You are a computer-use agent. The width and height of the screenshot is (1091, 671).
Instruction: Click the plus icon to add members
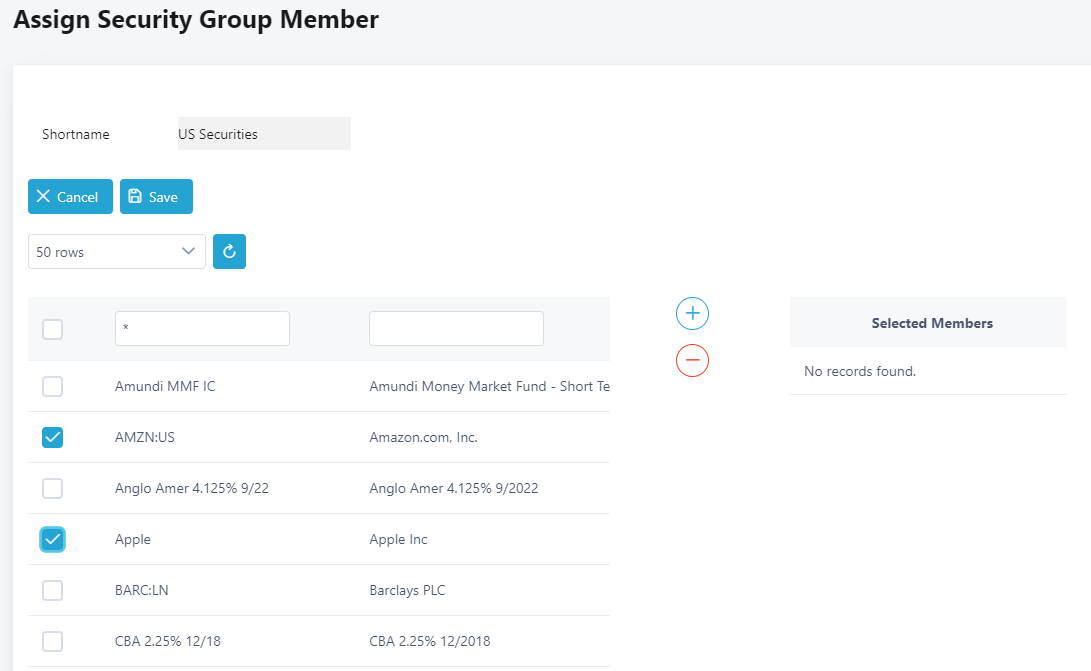click(692, 314)
